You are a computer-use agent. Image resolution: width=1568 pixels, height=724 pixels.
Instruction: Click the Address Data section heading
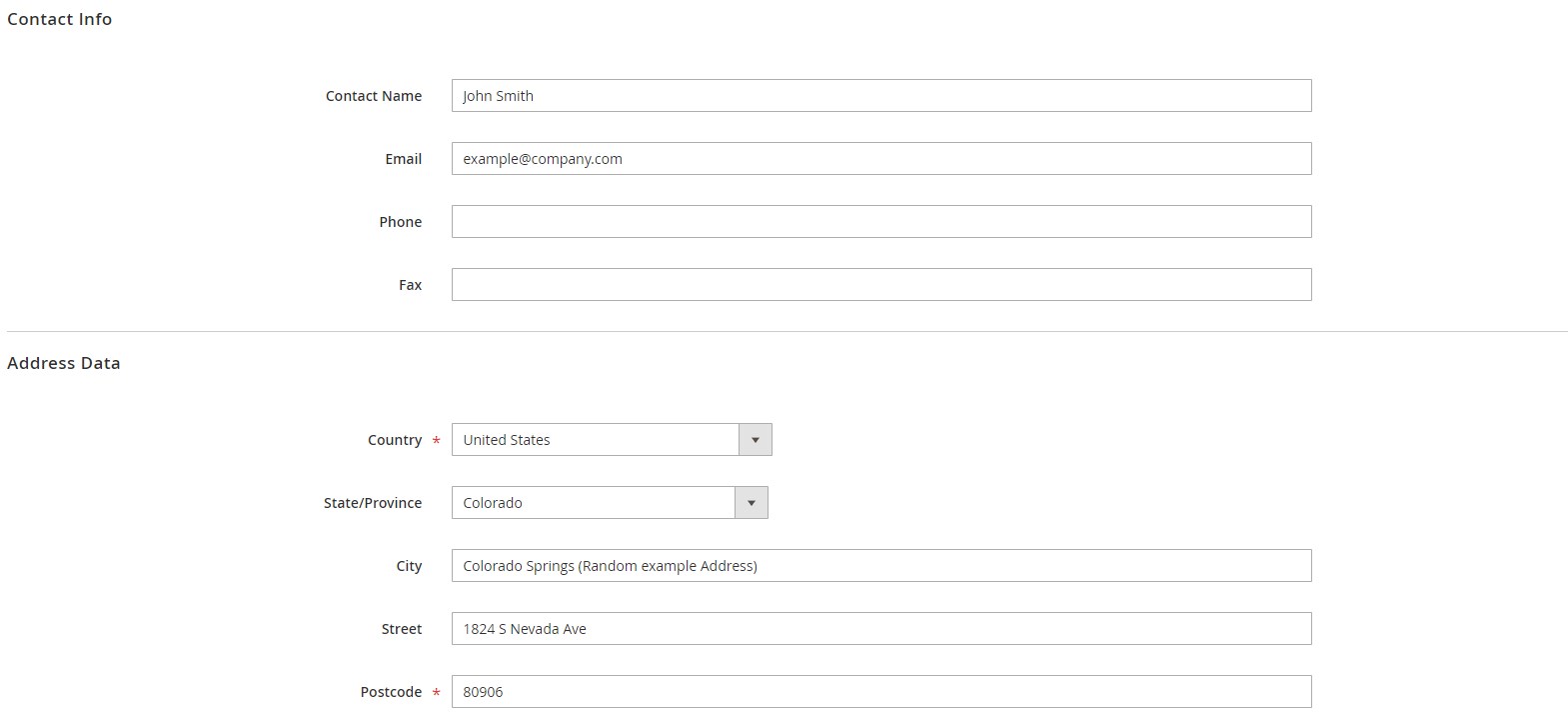(63, 363)
